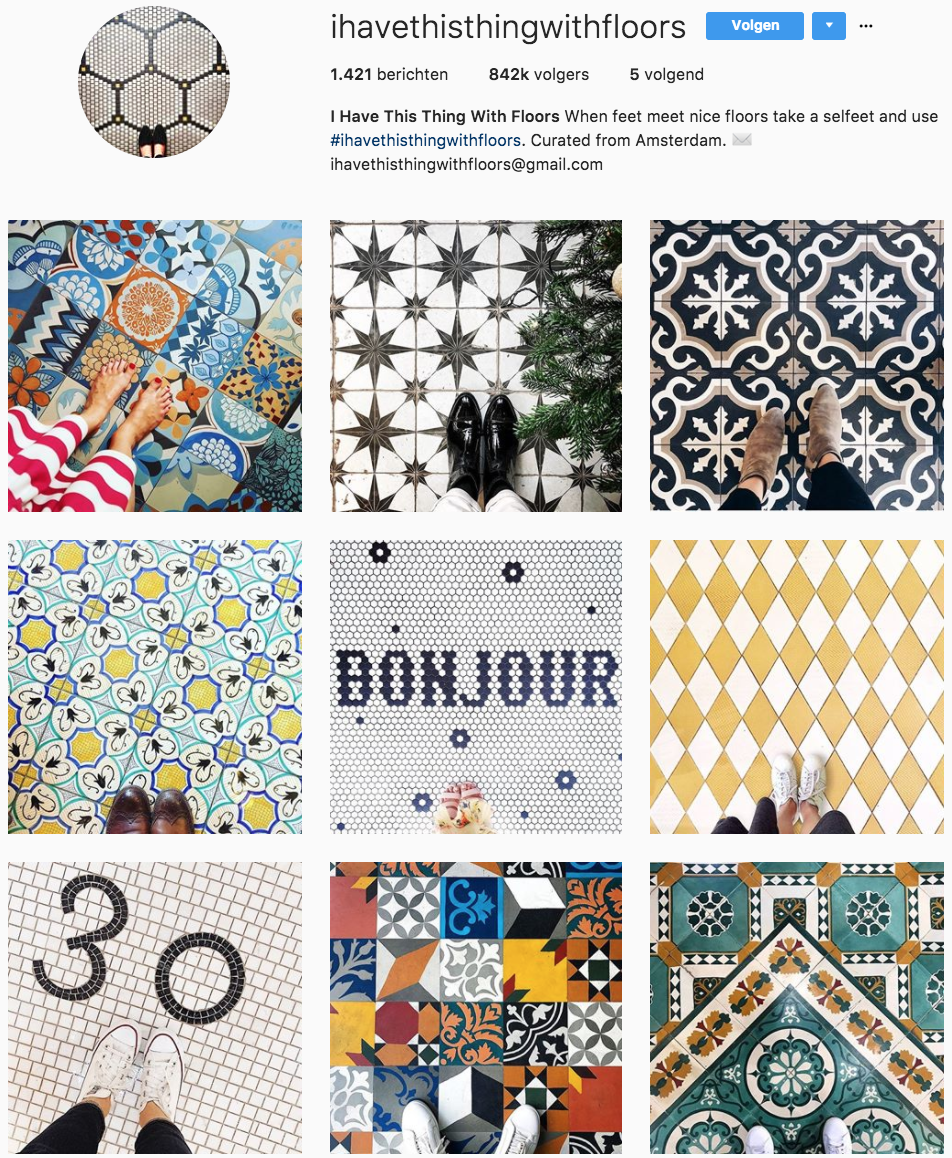Open the three-dot options menu

[866, 26]
